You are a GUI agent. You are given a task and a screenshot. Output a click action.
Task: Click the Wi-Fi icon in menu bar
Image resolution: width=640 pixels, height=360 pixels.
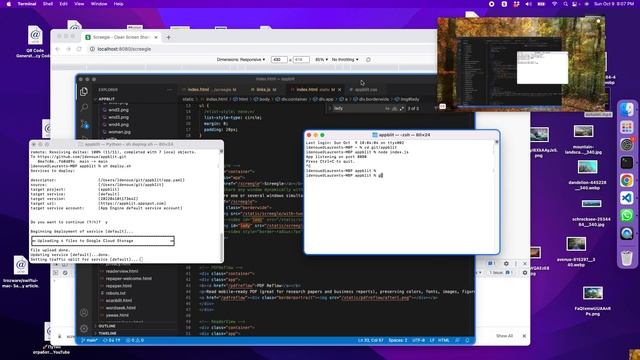tap(554, 4)
